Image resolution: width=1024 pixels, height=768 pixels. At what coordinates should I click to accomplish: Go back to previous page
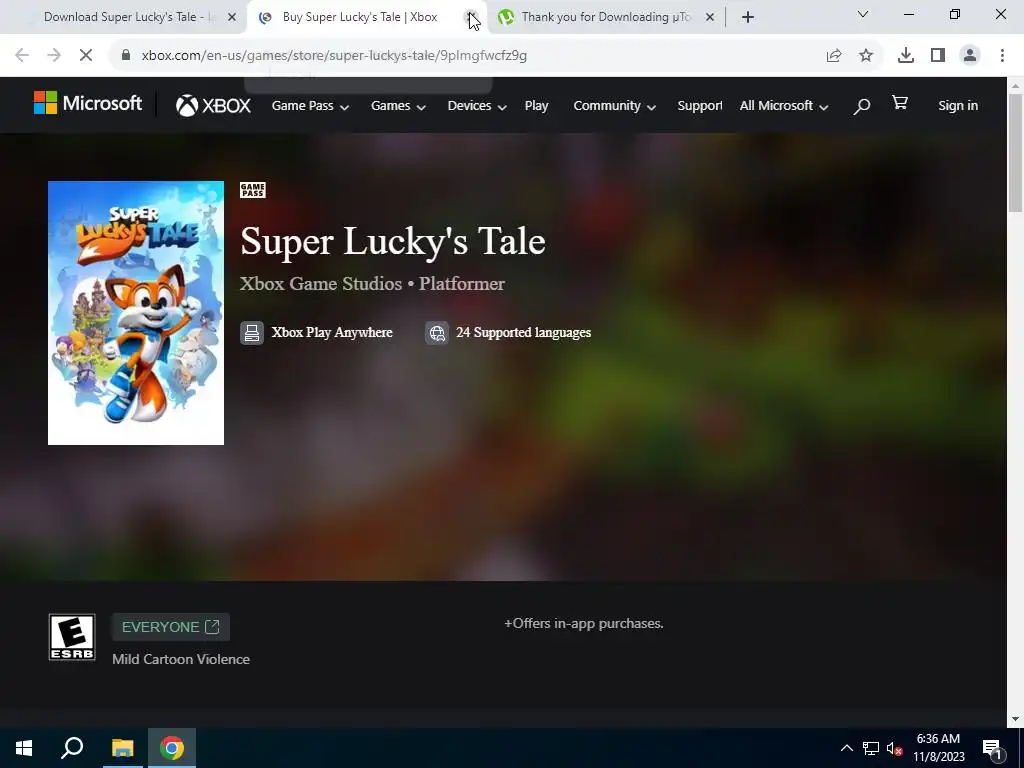click(x=22, y=56)
